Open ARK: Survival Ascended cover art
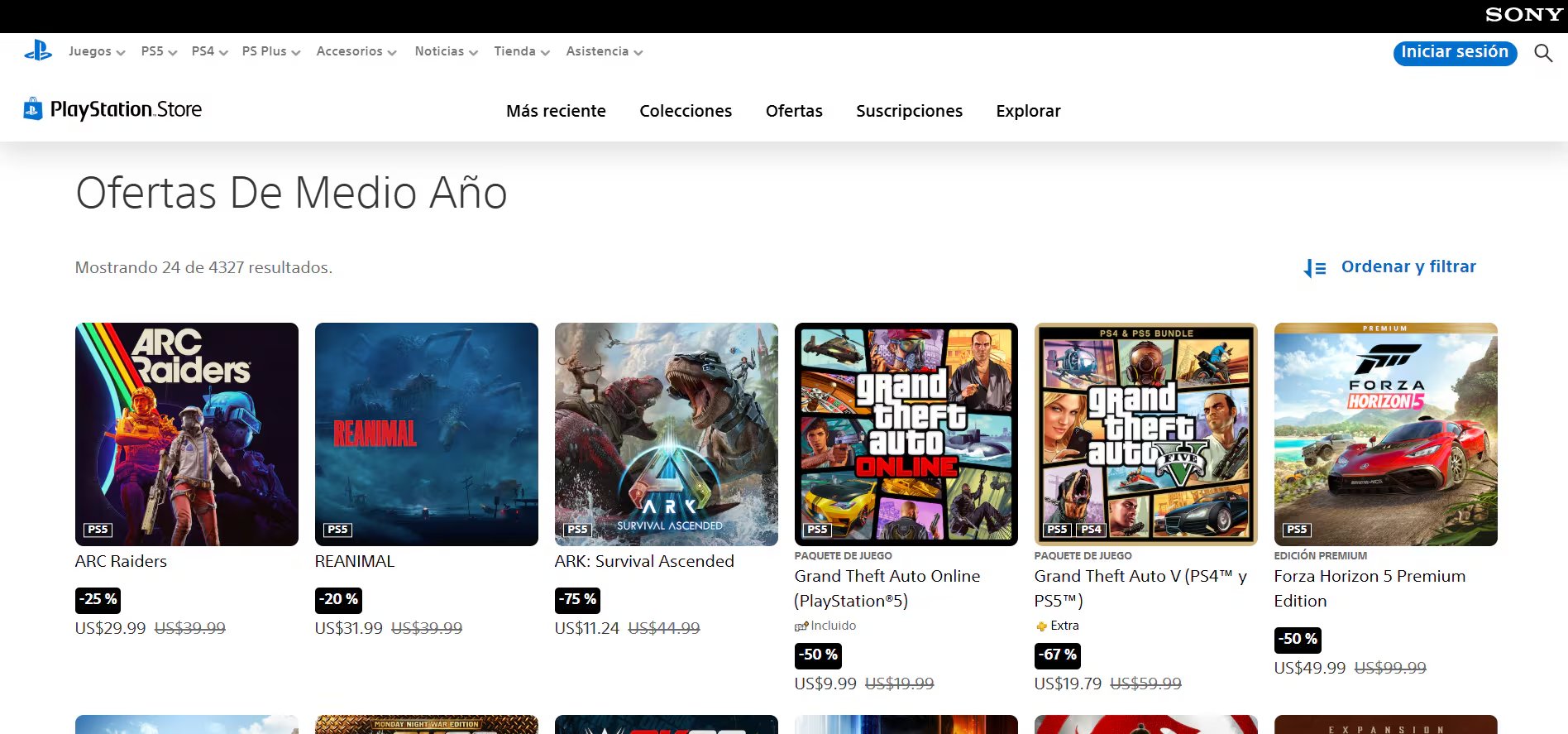Screen dimensions: 1568x734 click(x=667, y=434)
